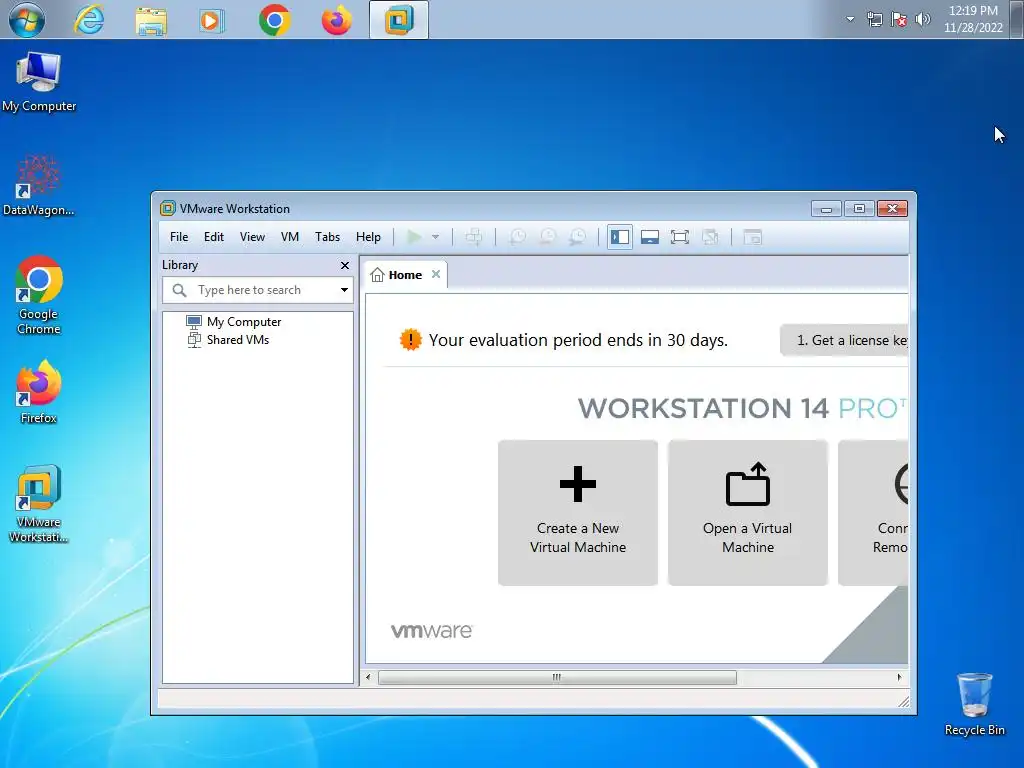The height and width of the screenshot is (768, 1024).
Task: Open the Tabs menu
Action: tap(327, 237)
